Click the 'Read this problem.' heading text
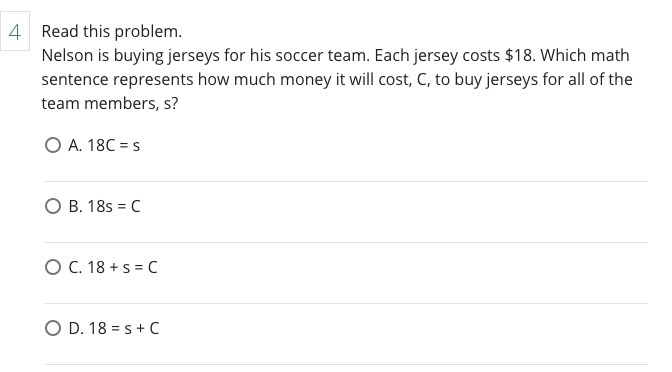 pos(112,32)
